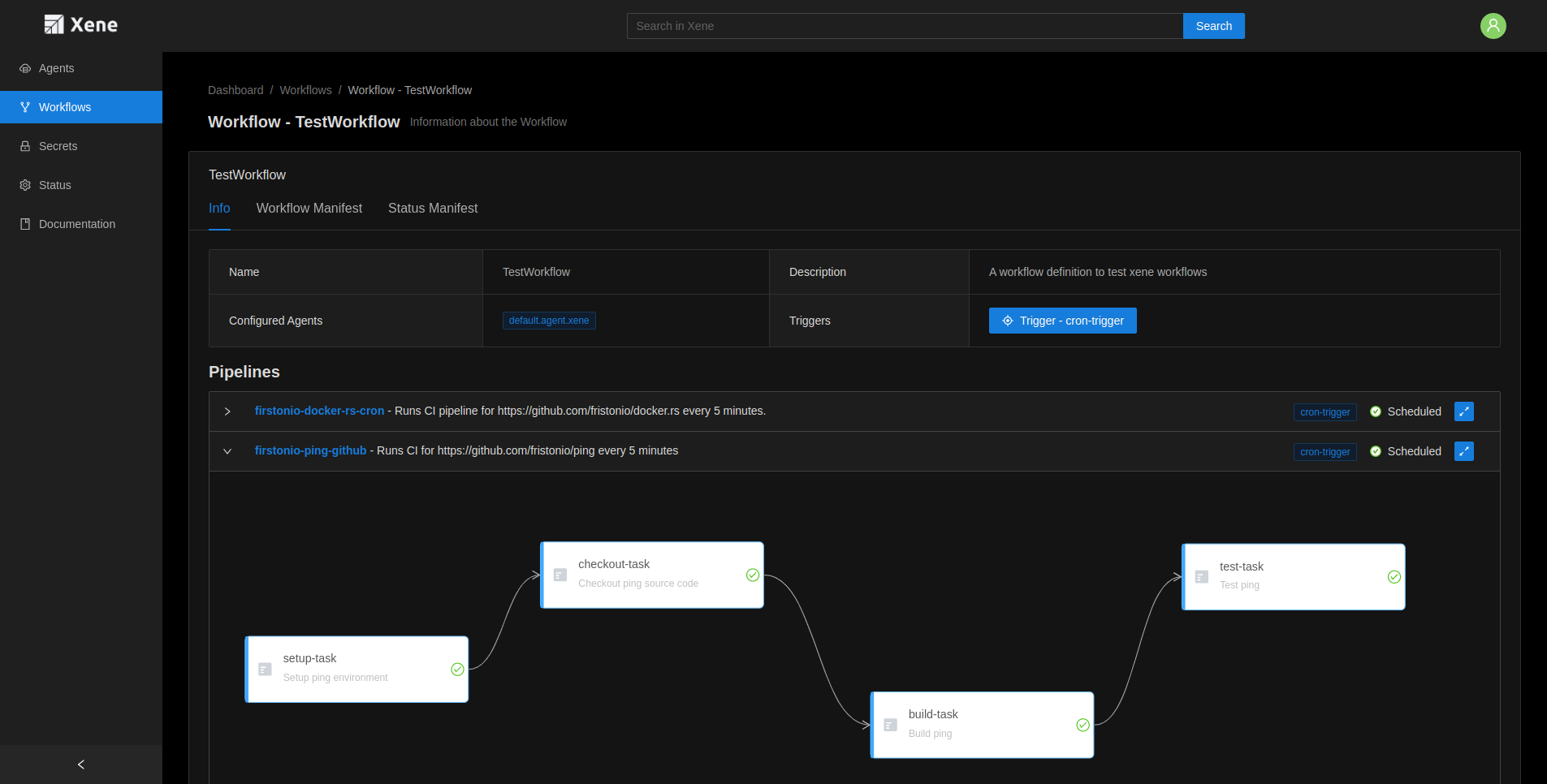Click checkout-task node document icon
The image size is (1547, 784).
point(560,575)
